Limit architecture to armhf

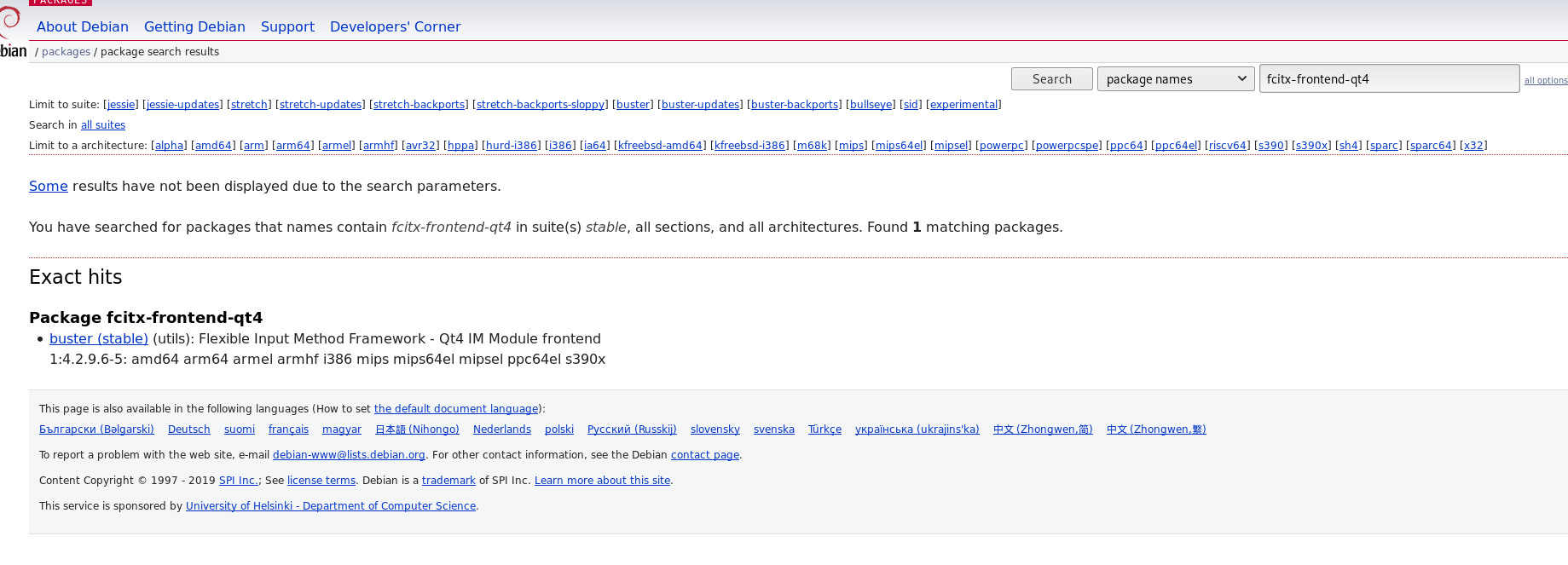click(x=379, y=146)
